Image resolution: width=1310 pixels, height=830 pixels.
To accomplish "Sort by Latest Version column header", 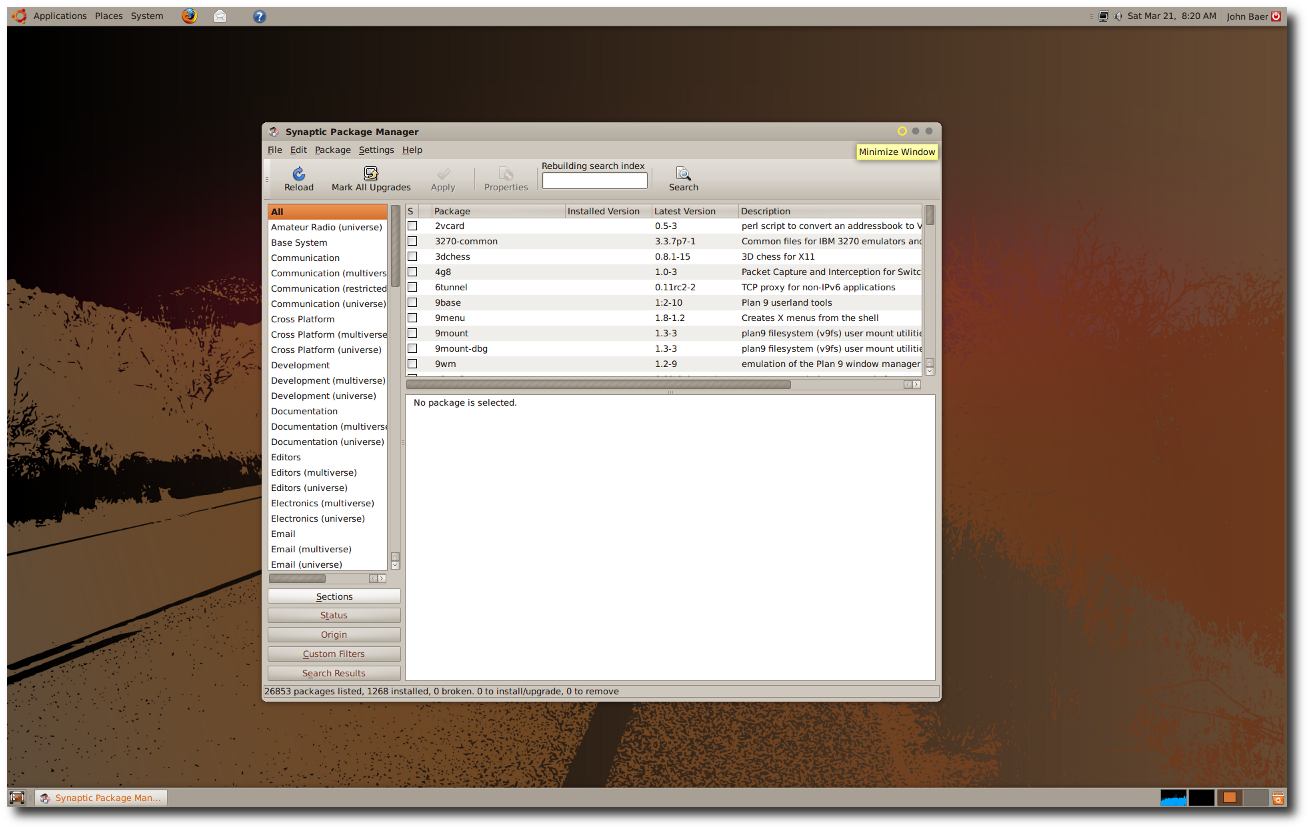I will pyautogui.click(x=695, y=211).
